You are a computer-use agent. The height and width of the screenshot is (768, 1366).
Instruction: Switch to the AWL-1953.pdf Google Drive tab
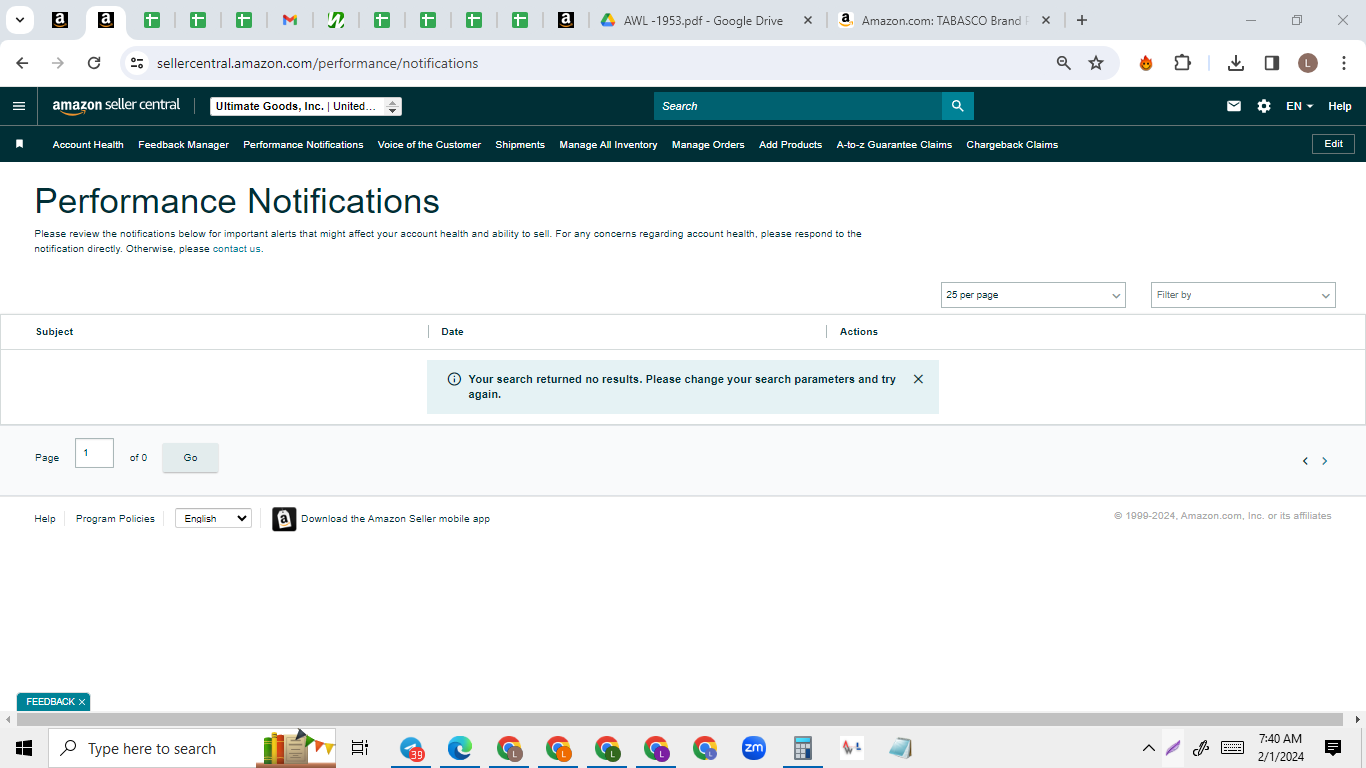click(x=703, y=20)
